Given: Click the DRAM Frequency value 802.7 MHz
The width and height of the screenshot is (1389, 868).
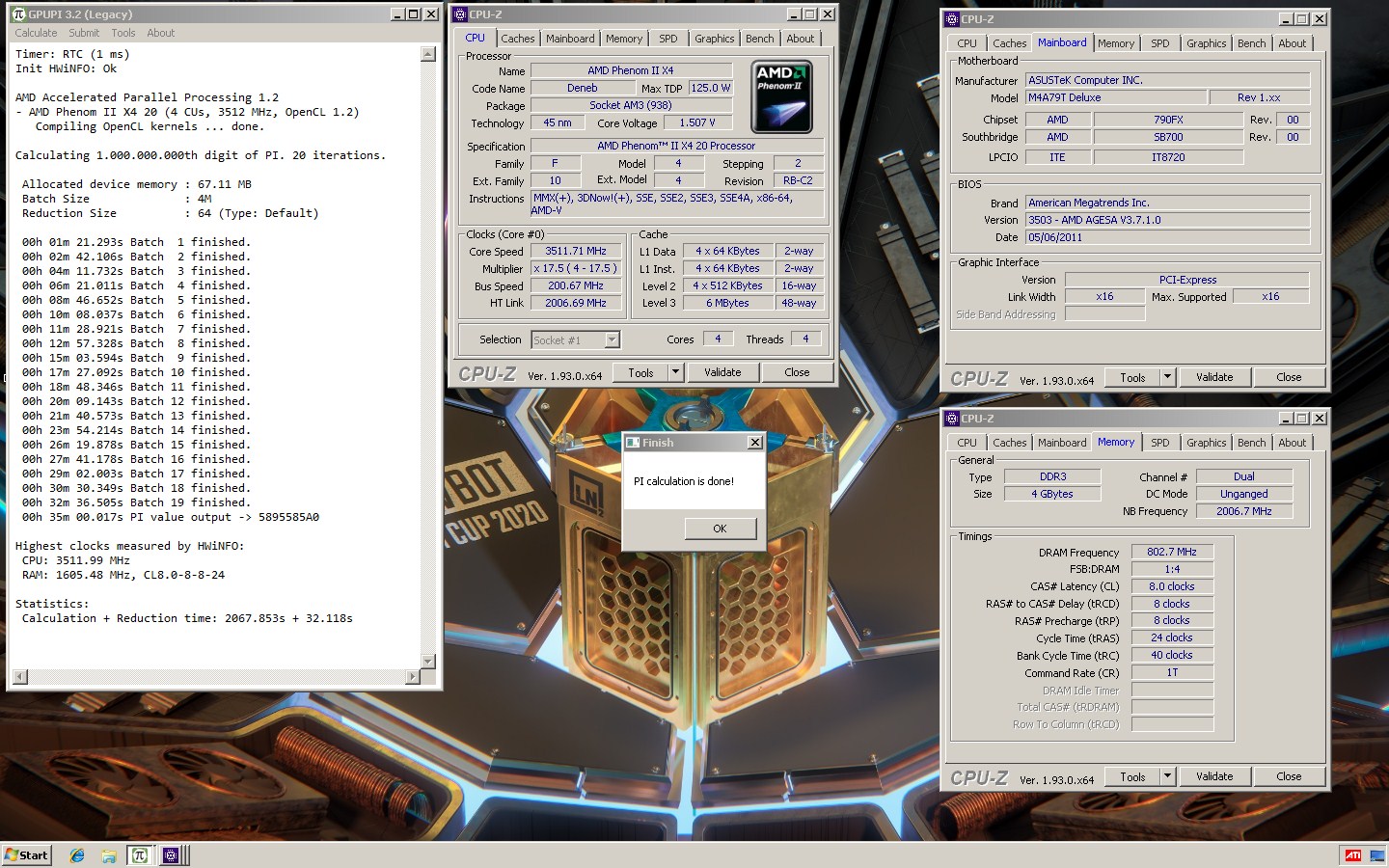Looking at the screenshot, I should 1172,553.
